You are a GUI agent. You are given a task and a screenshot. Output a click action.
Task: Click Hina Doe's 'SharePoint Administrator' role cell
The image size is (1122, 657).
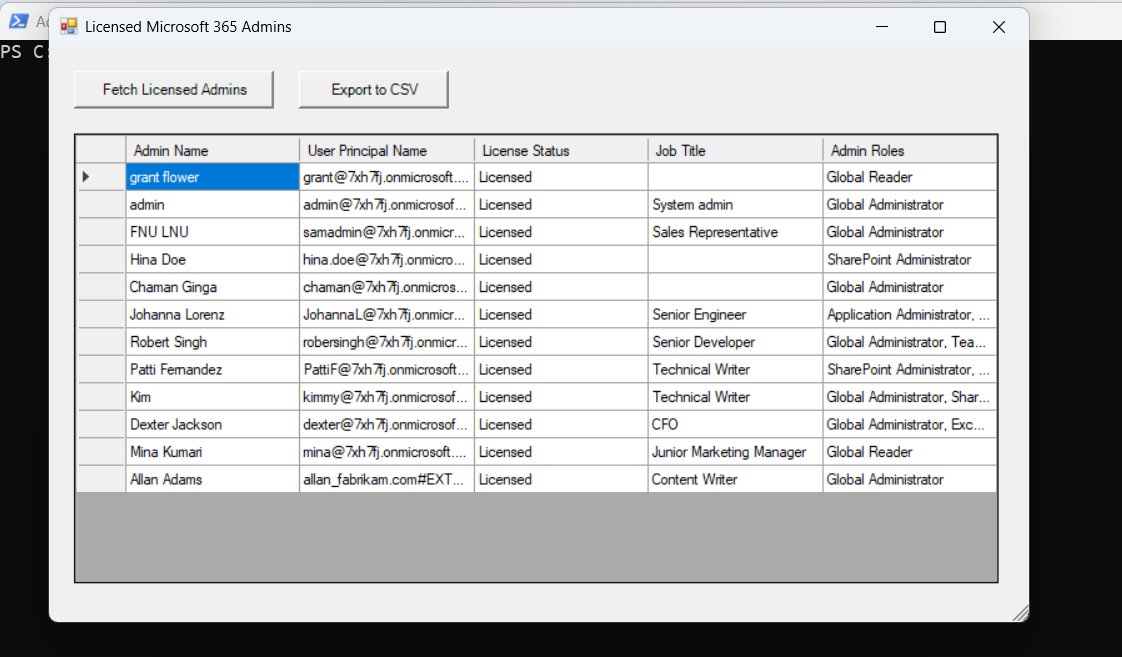(x=909, y=260)
